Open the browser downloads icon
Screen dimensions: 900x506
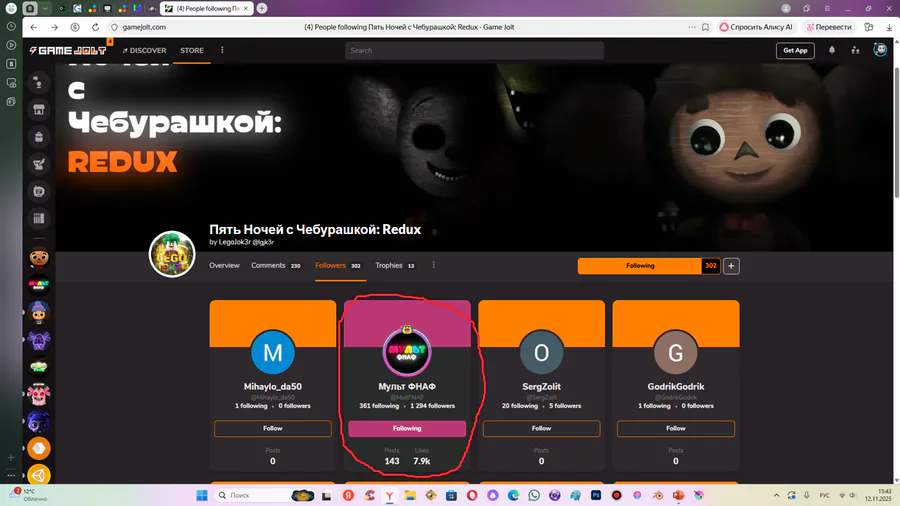[x=889, y=27]
